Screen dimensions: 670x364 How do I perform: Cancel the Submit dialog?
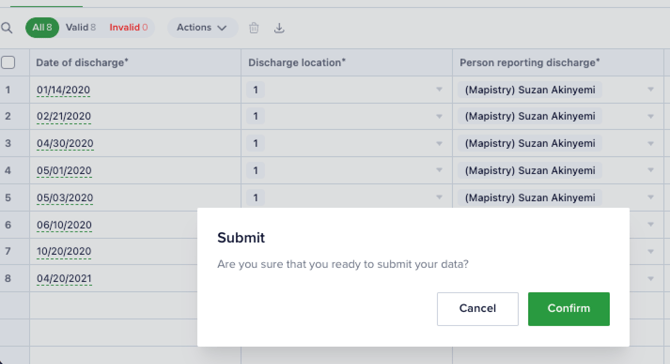477,308
